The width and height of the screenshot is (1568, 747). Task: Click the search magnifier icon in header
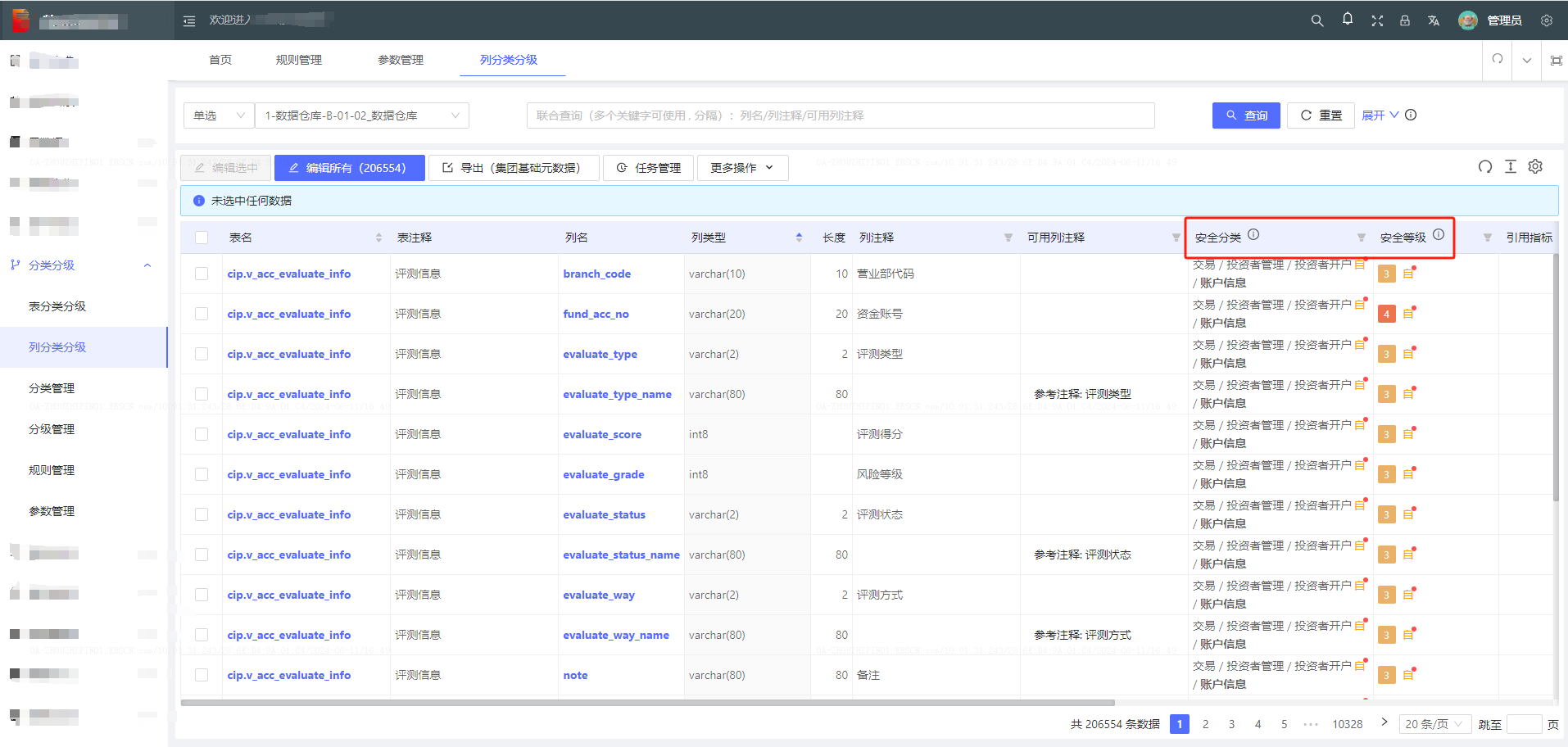pos(1317,20)
